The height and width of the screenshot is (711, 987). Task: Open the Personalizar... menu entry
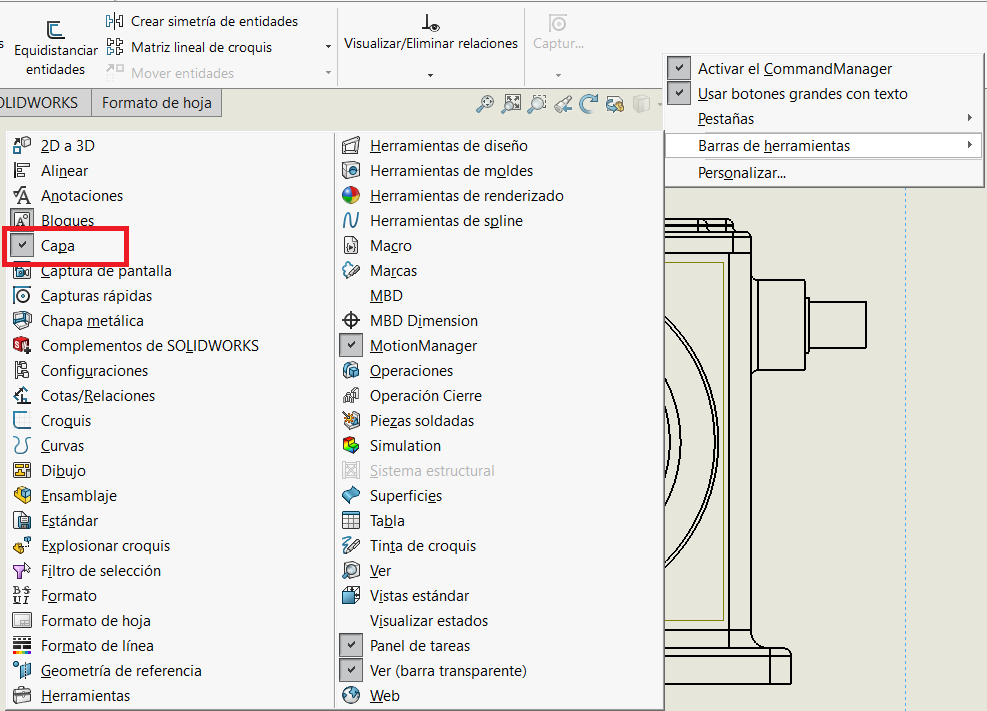click(741, 173)
